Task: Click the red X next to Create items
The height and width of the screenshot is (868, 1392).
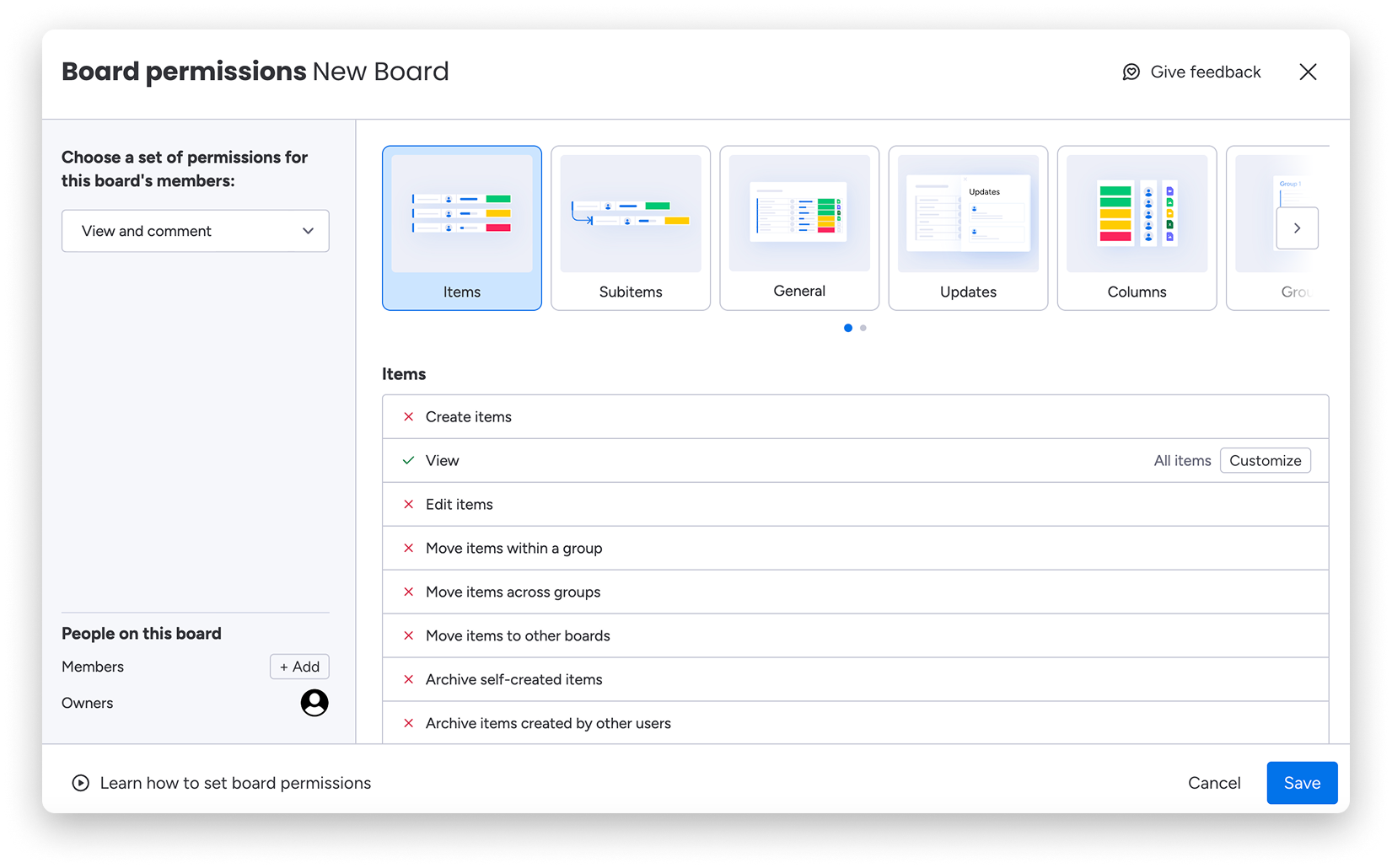Action: pos(409,417)
